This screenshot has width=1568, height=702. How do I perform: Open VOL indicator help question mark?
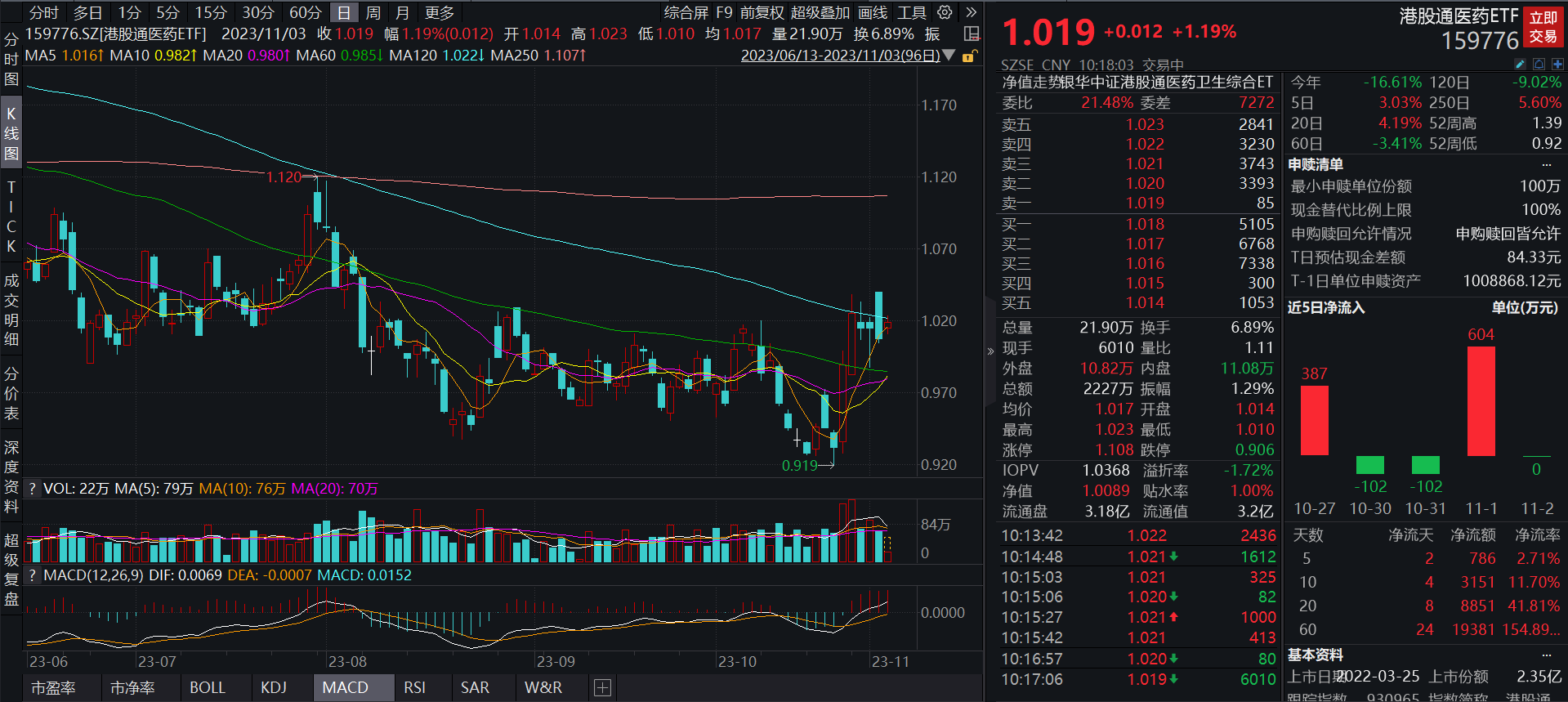click(x=32, y=489)
